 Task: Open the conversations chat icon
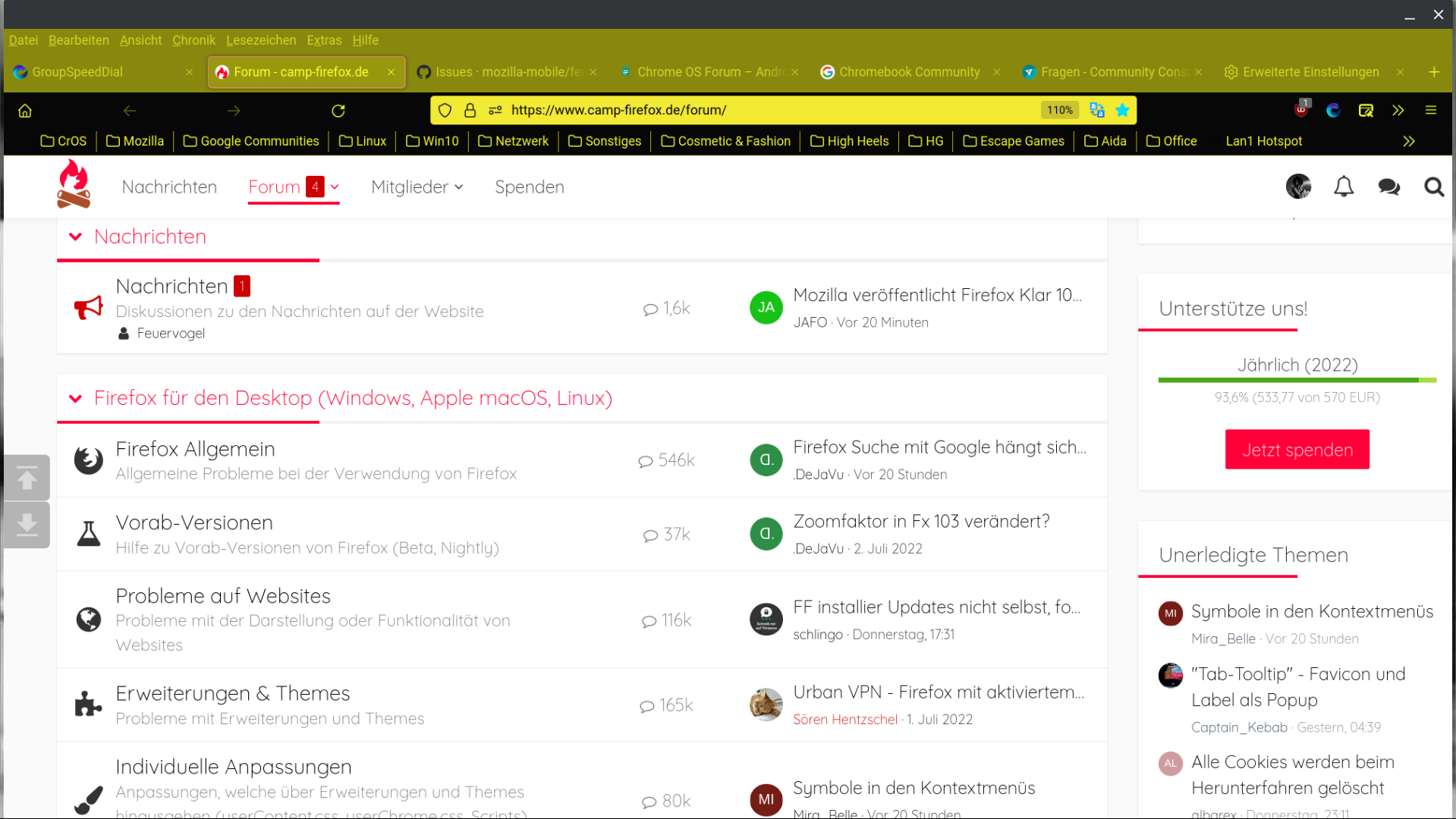1388,187
